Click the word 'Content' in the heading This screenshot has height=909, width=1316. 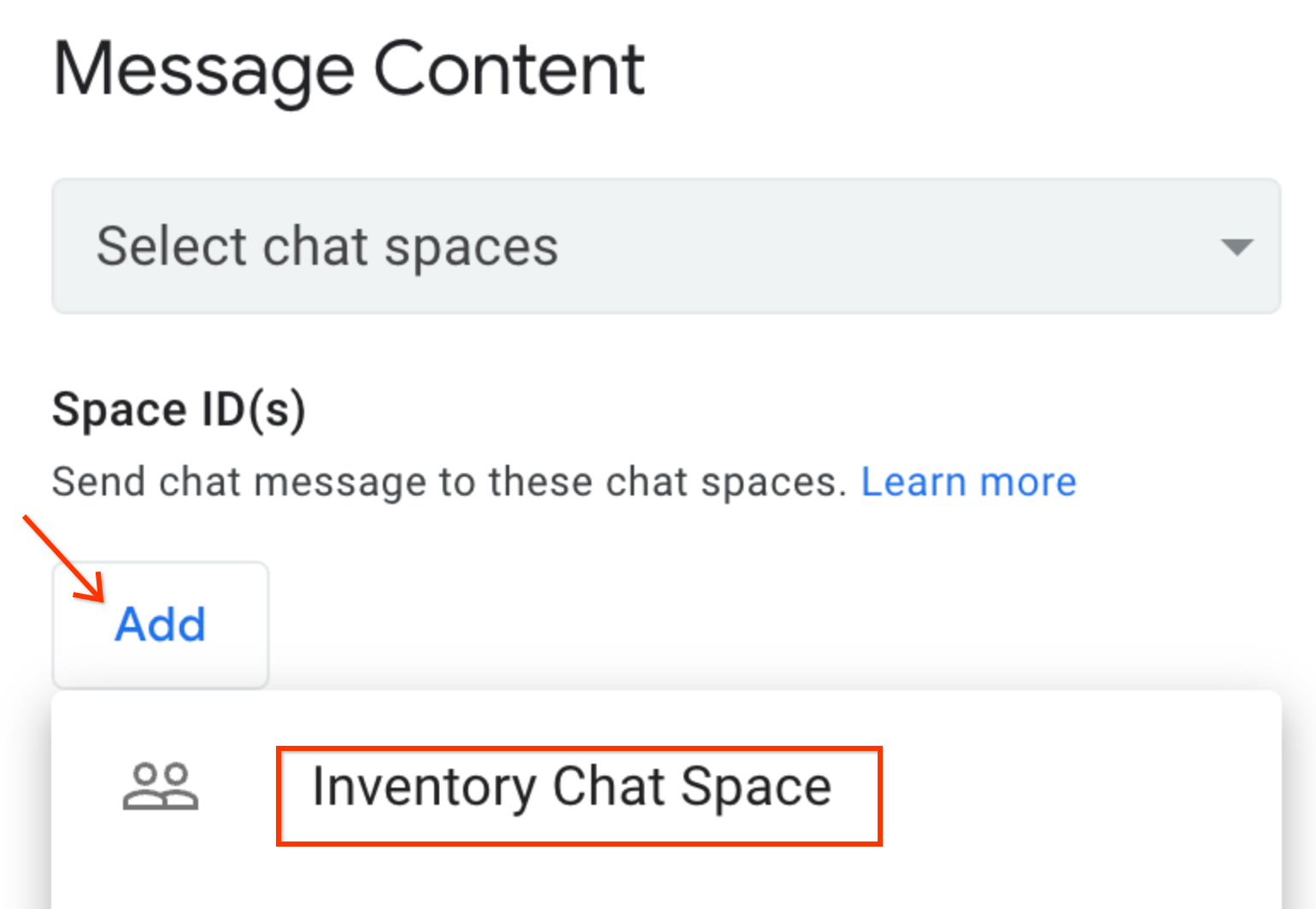click(509, 70)
